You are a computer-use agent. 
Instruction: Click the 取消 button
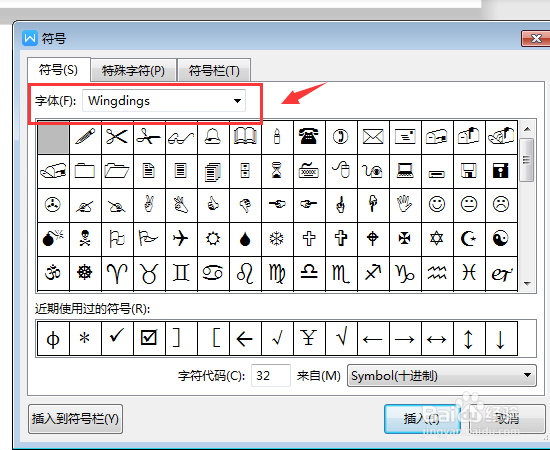(507, 419)
